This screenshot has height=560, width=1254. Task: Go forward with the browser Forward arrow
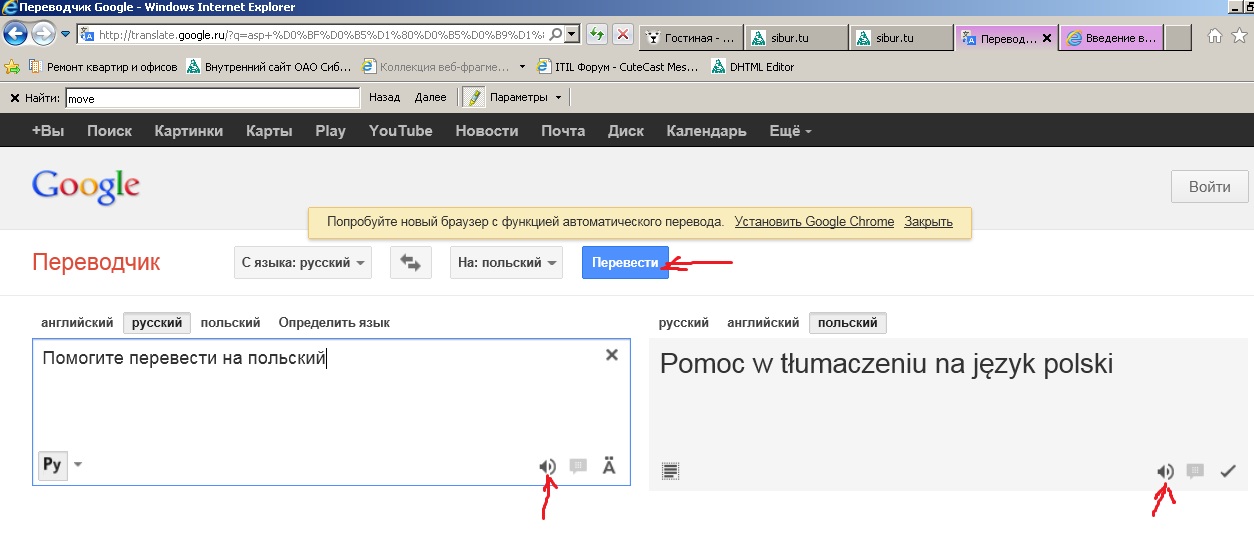point(43,35)
